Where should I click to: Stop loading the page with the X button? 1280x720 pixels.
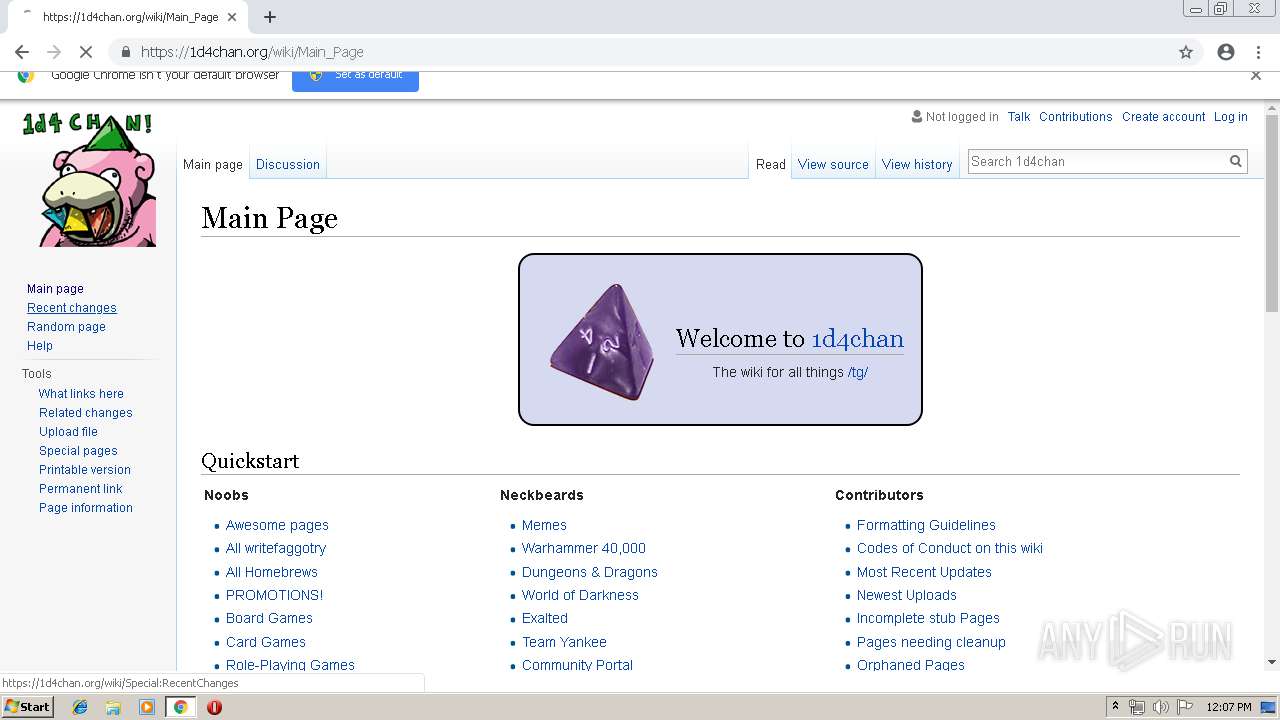pos(86,52)
